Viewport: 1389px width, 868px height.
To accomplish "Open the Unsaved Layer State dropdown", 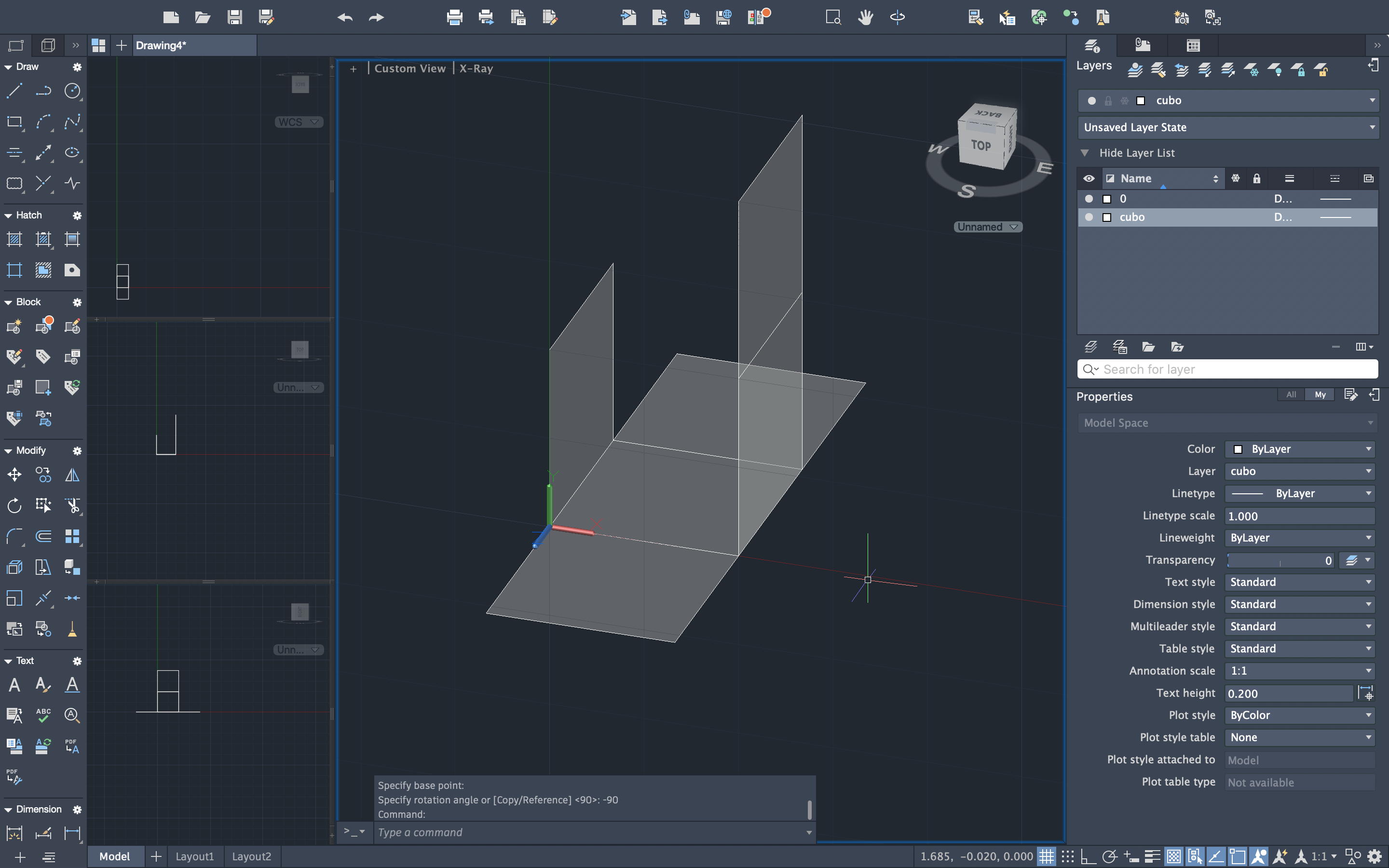I will tap(1228, 127).
